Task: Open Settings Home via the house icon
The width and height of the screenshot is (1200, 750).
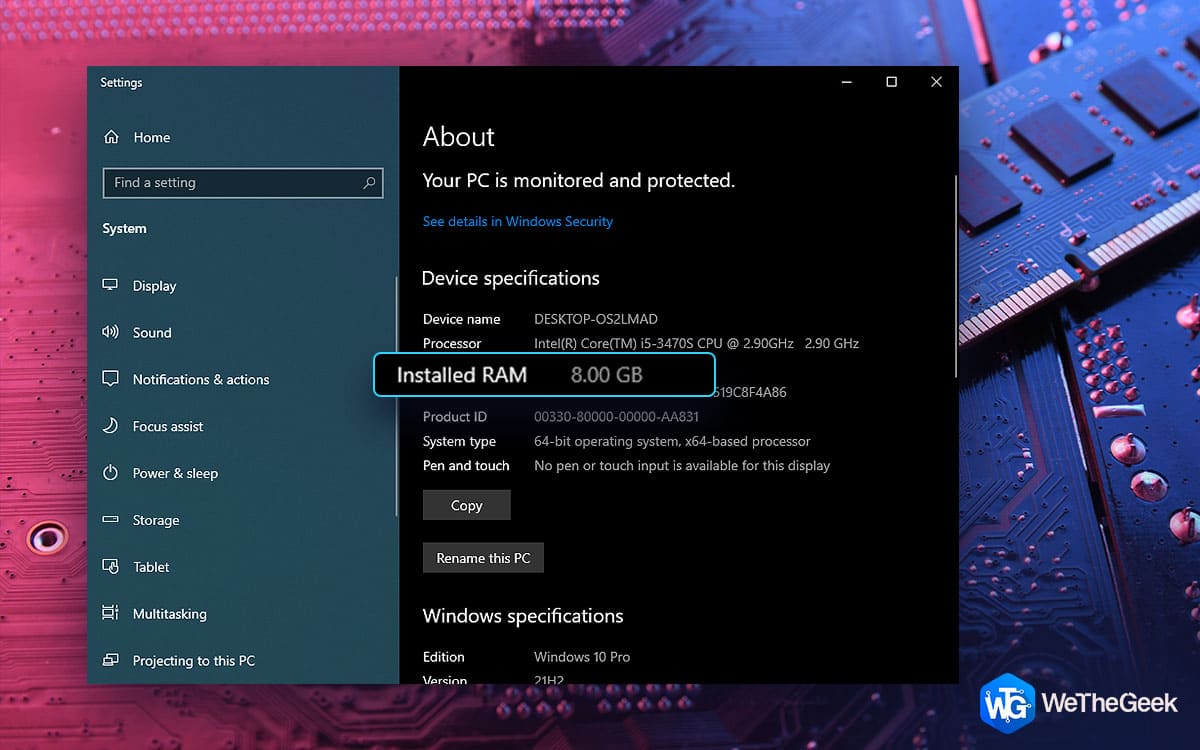Action: click(111, 138)
